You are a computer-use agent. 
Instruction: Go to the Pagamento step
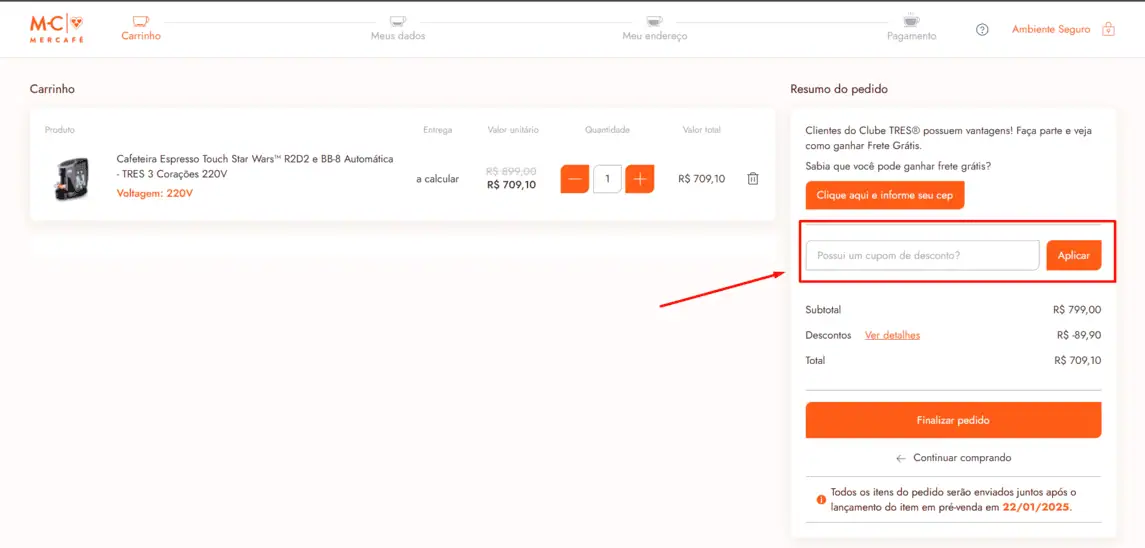pyautogui.click(x=911, y=36)
